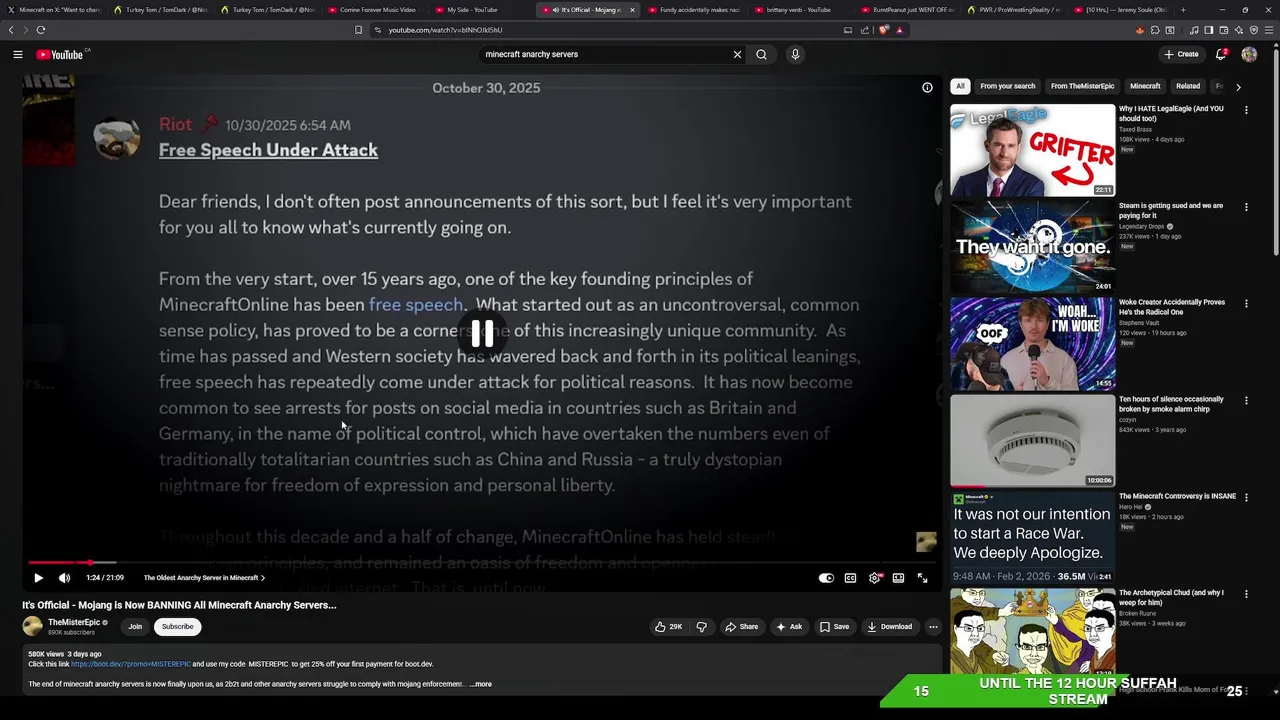Screen dimensions: 1280x720
Task: Mute the video volume
Action: (64, 578)
